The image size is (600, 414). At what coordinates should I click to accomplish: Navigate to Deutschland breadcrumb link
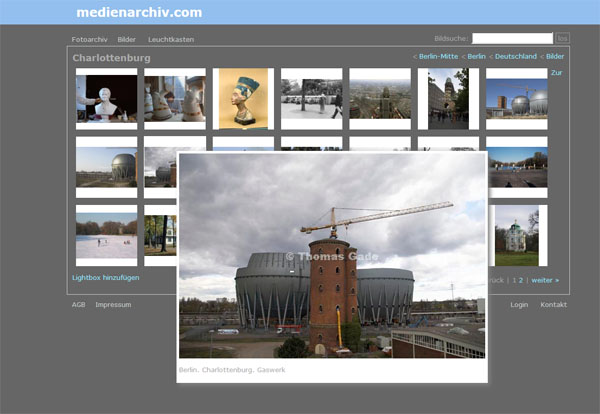515,57
